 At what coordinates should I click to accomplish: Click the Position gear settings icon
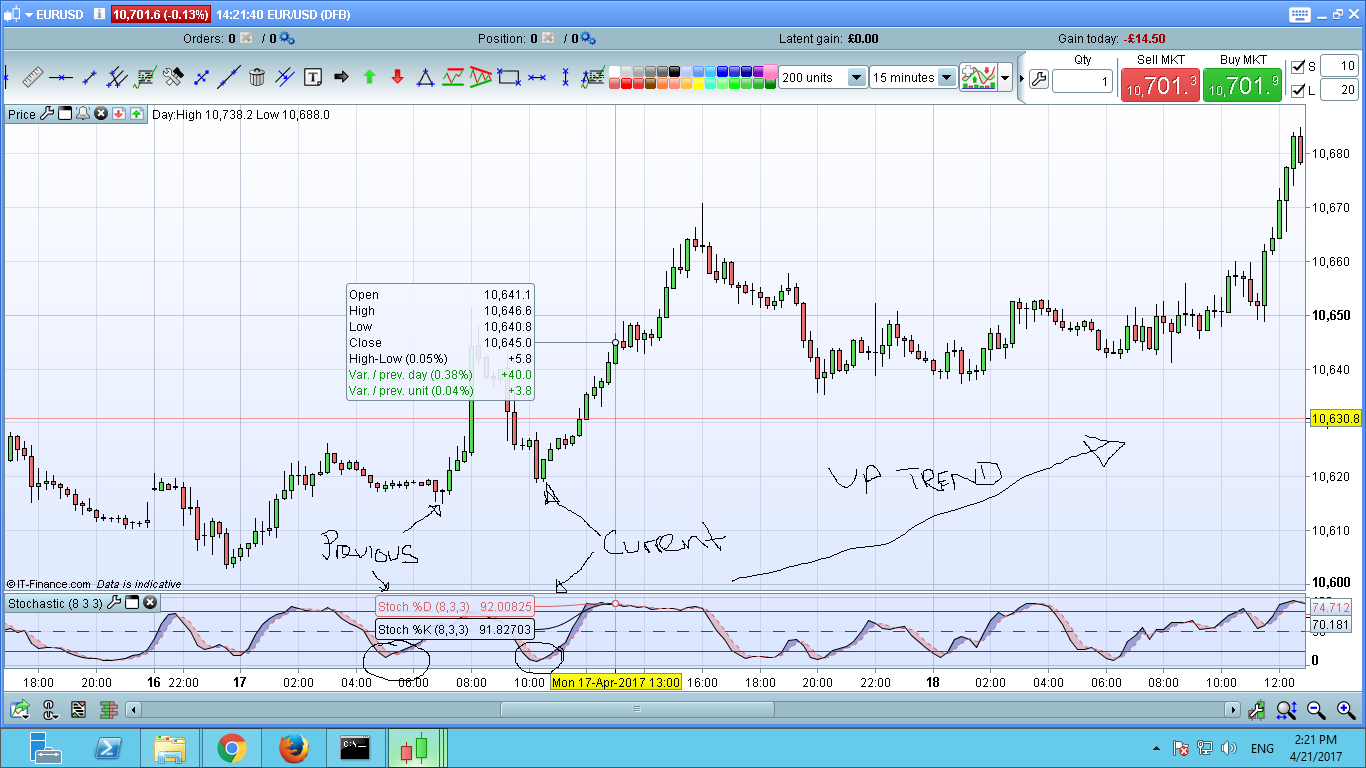[x=587, y=38]
